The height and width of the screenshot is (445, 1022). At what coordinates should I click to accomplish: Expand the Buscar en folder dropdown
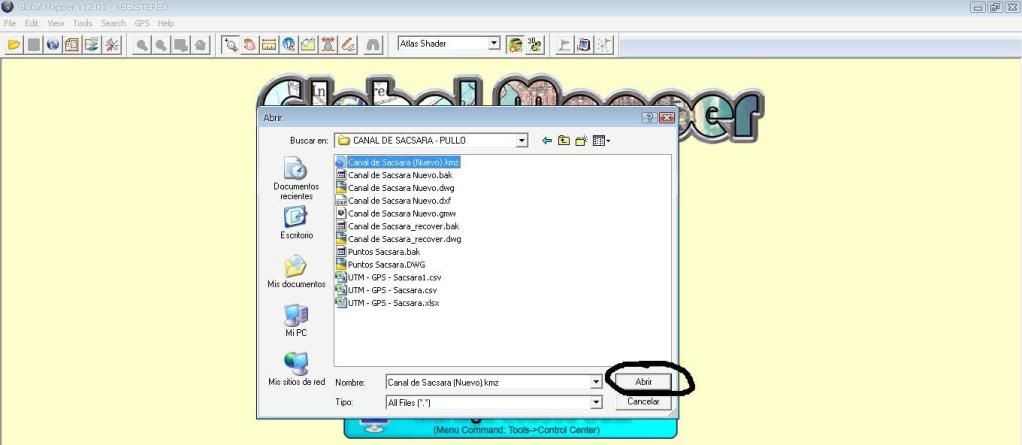pos(521,140)
